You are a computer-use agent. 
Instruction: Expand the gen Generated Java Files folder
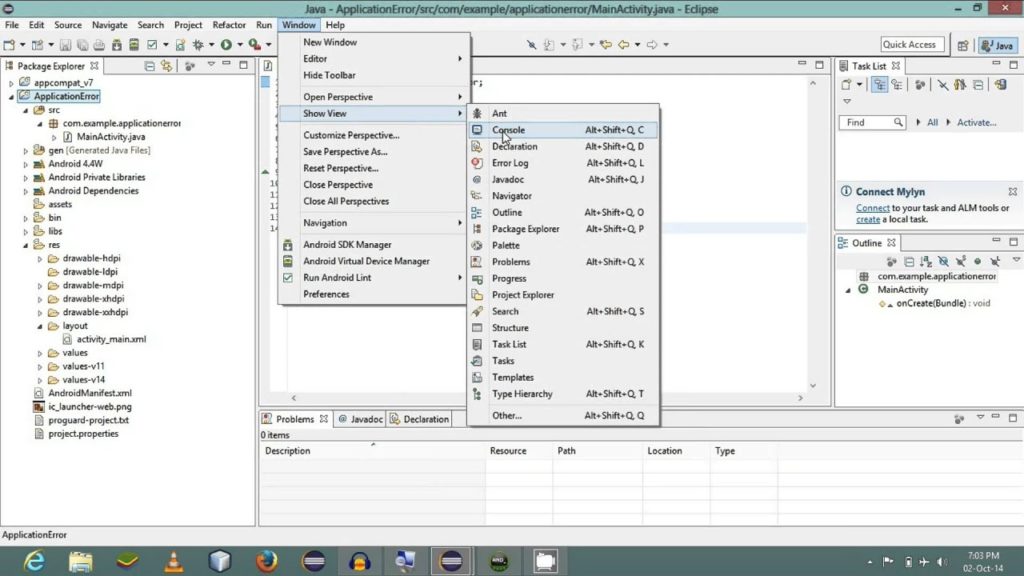pos(25,151)
